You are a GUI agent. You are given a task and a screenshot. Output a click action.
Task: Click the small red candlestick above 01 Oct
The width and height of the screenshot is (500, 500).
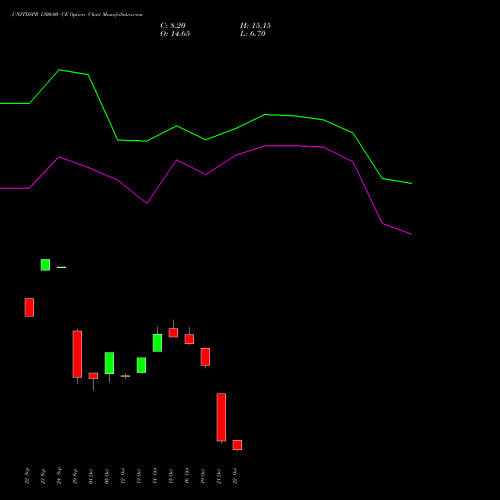coord(93,376)
